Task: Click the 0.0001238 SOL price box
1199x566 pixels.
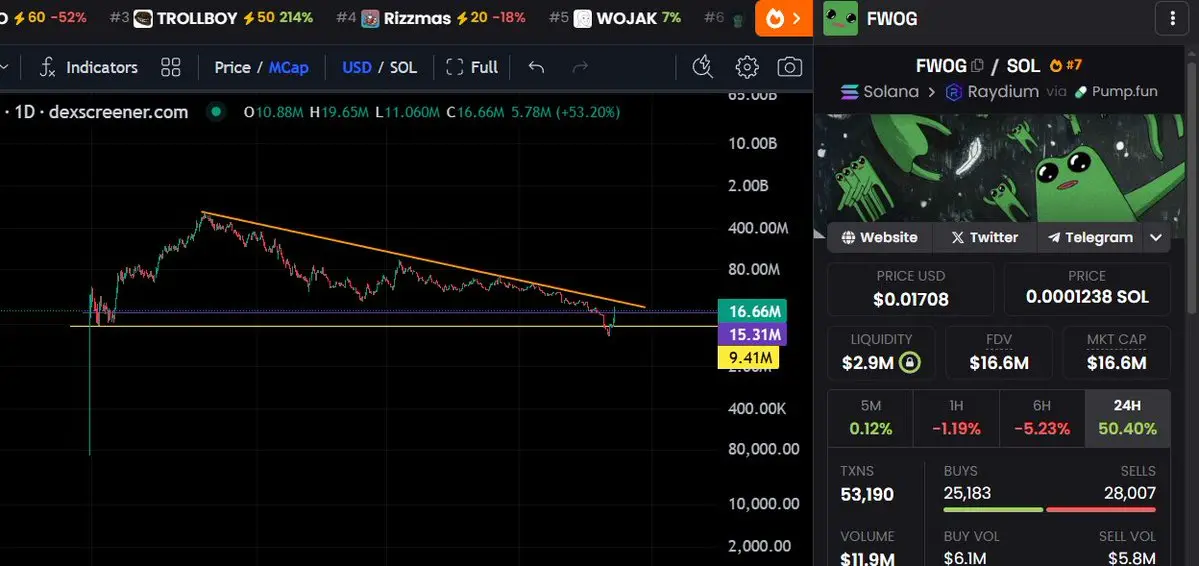Action: 1087,289
